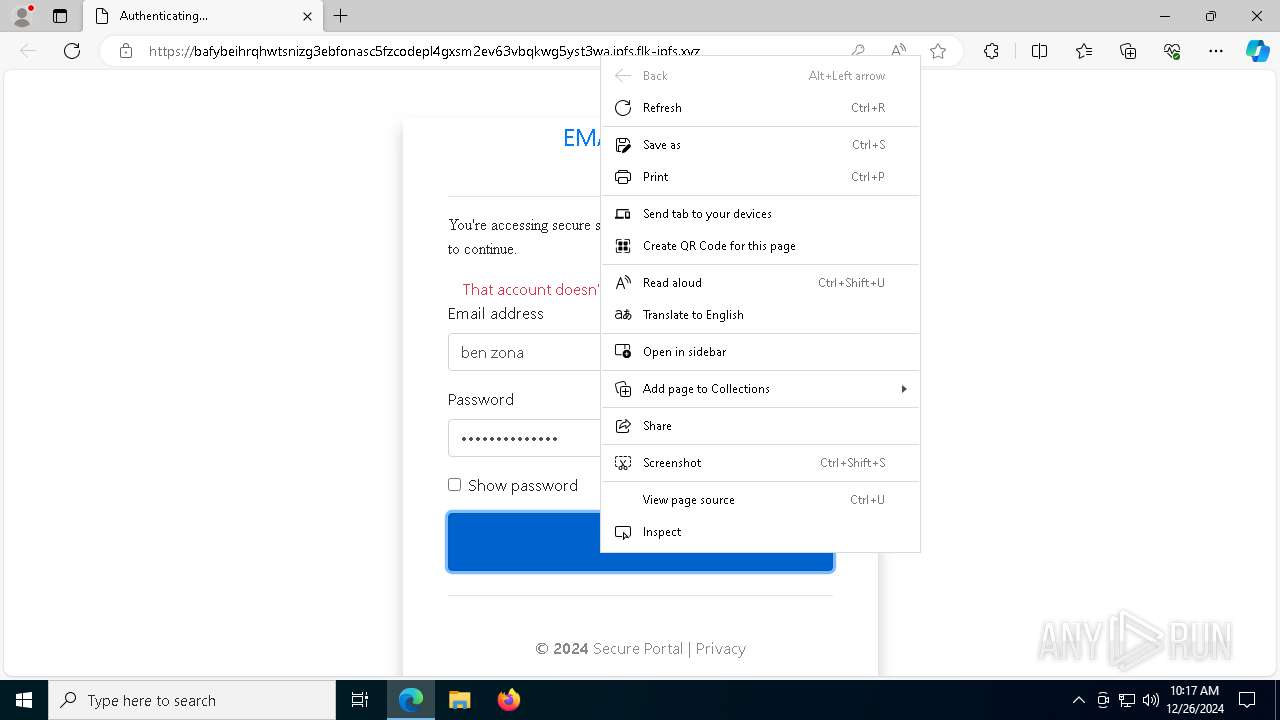Image resolution: width=1280 pixels, height=720 pixels.
Task: Add page to favorites star icon
Action: pyautogui.click(x=938, y=51)
